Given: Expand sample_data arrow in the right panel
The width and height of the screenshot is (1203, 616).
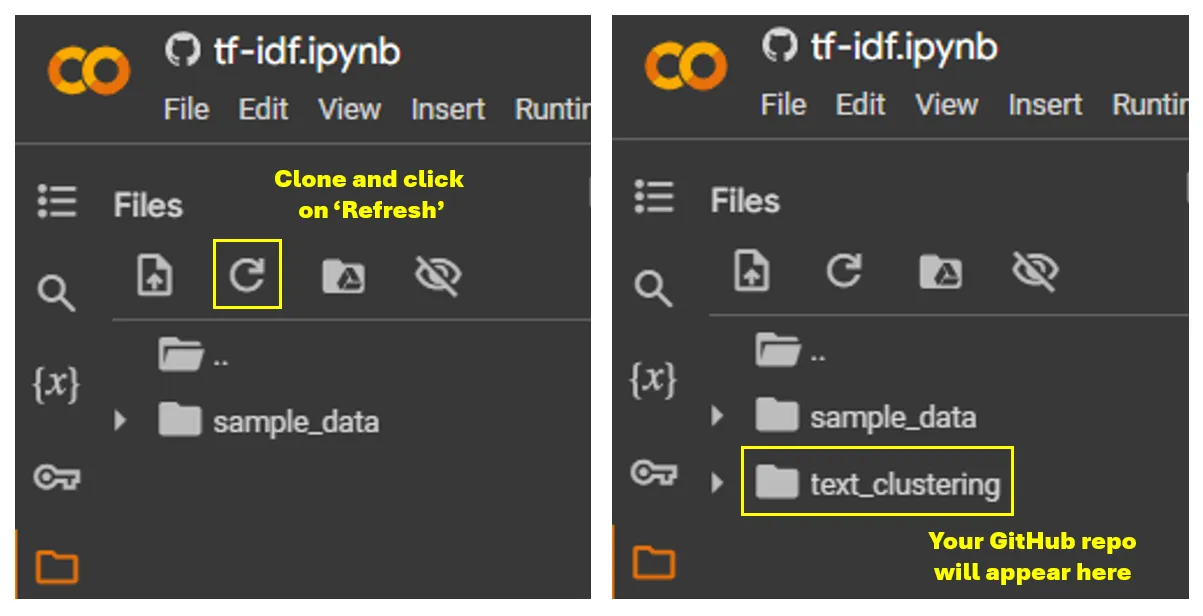Looking at the screenshot, I should (x=716, y=416).
